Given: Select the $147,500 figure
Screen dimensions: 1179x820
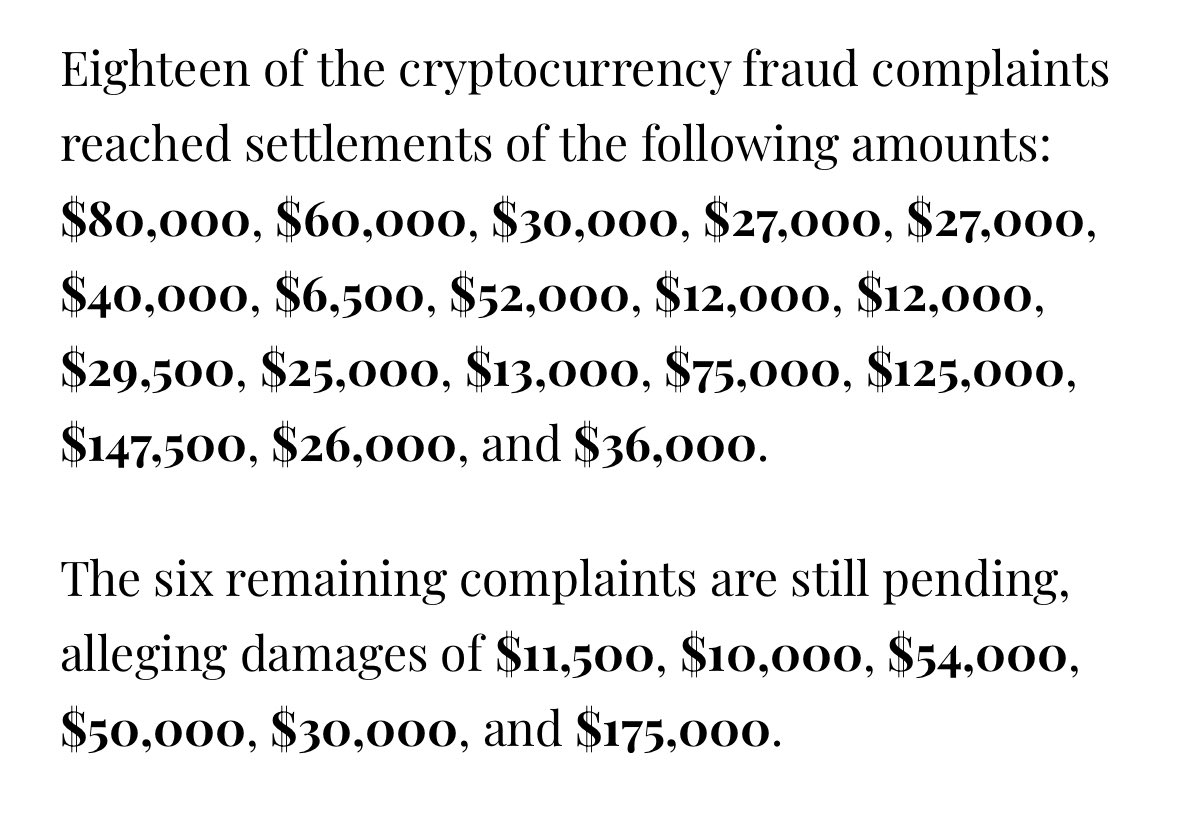Looking at the screenshot, I should tap(153, 446).
